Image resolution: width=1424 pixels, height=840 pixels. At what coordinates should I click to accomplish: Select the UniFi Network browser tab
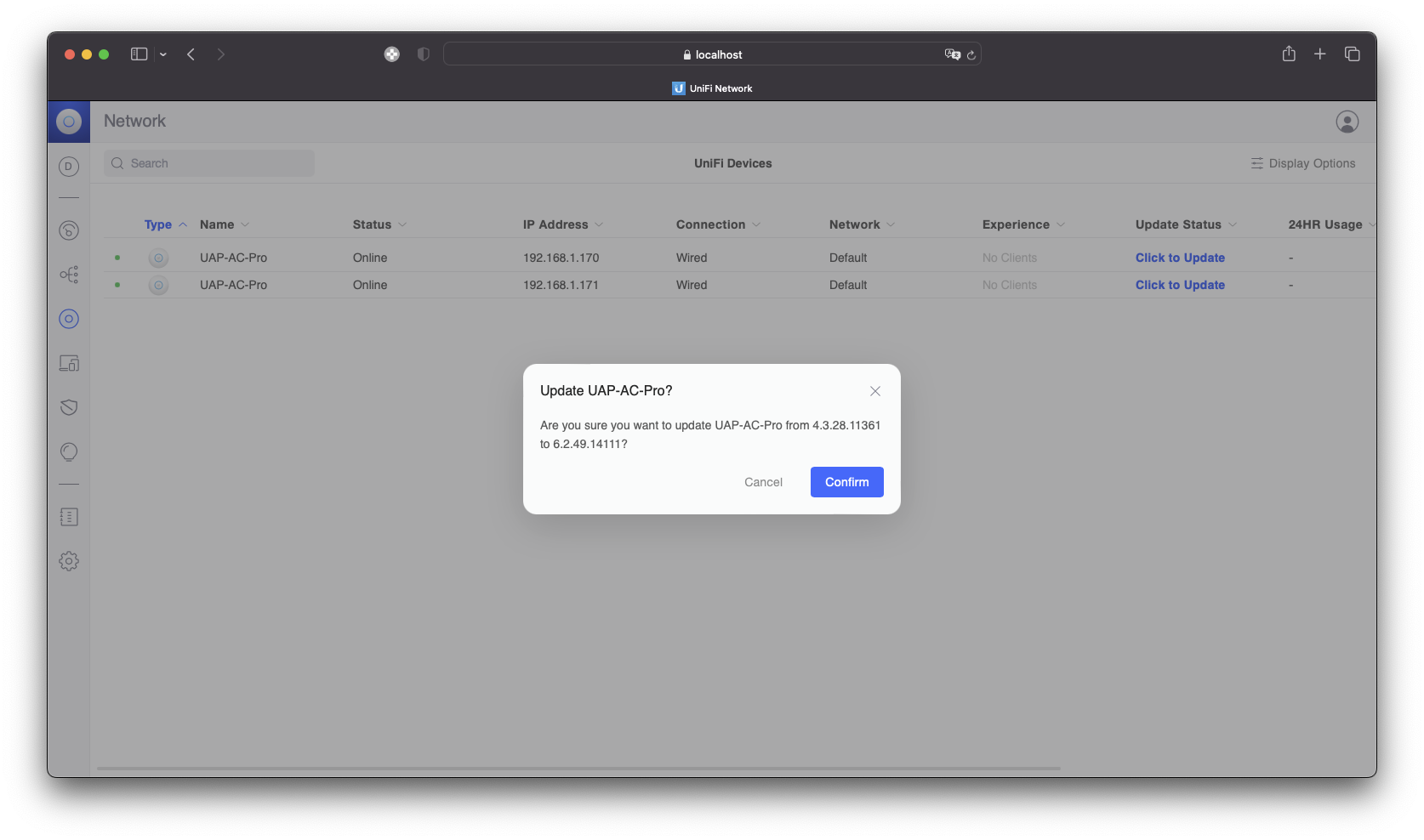(x=712, y=88)
